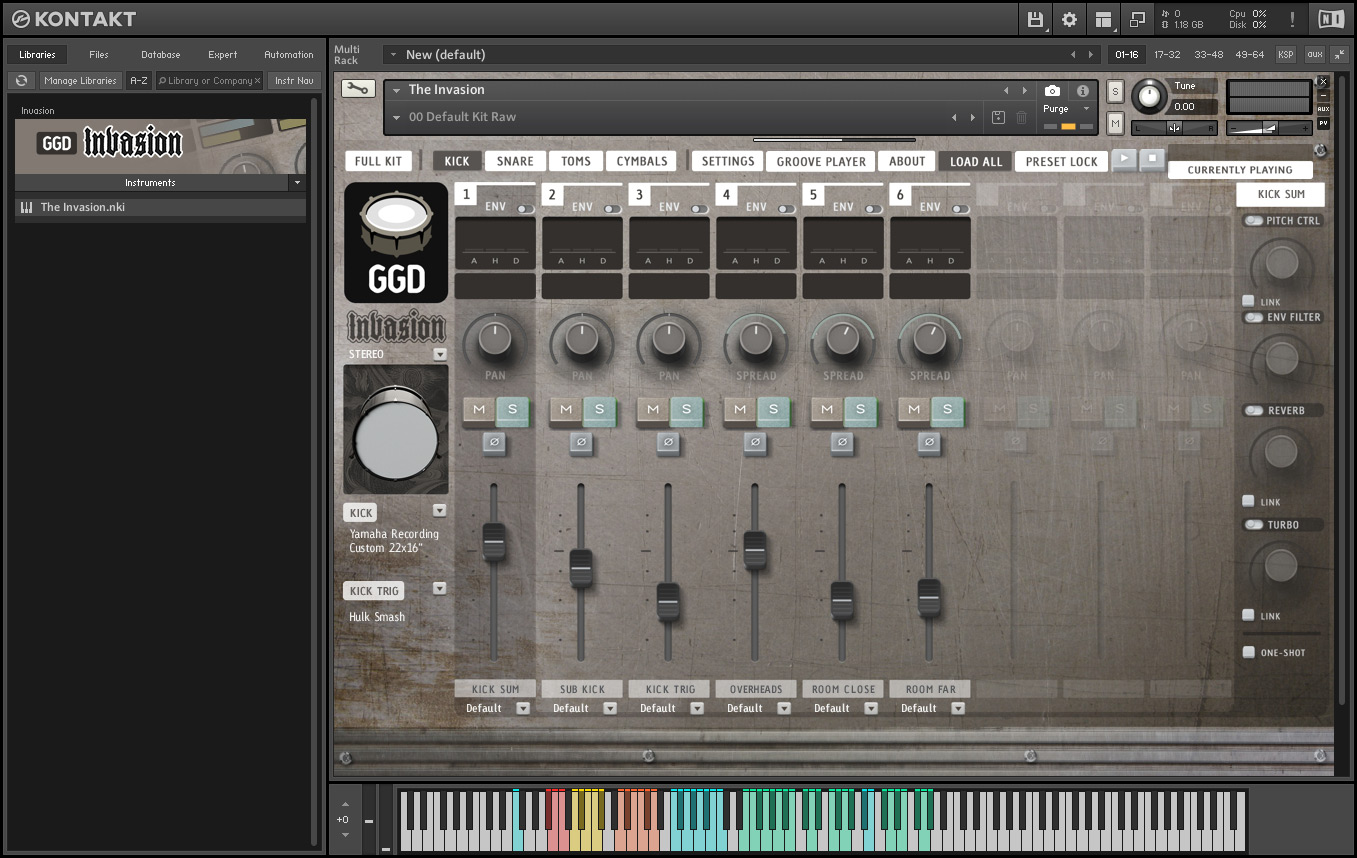Click the groove Play button
The image size is (1357, 858).
tap(1124, 159)
